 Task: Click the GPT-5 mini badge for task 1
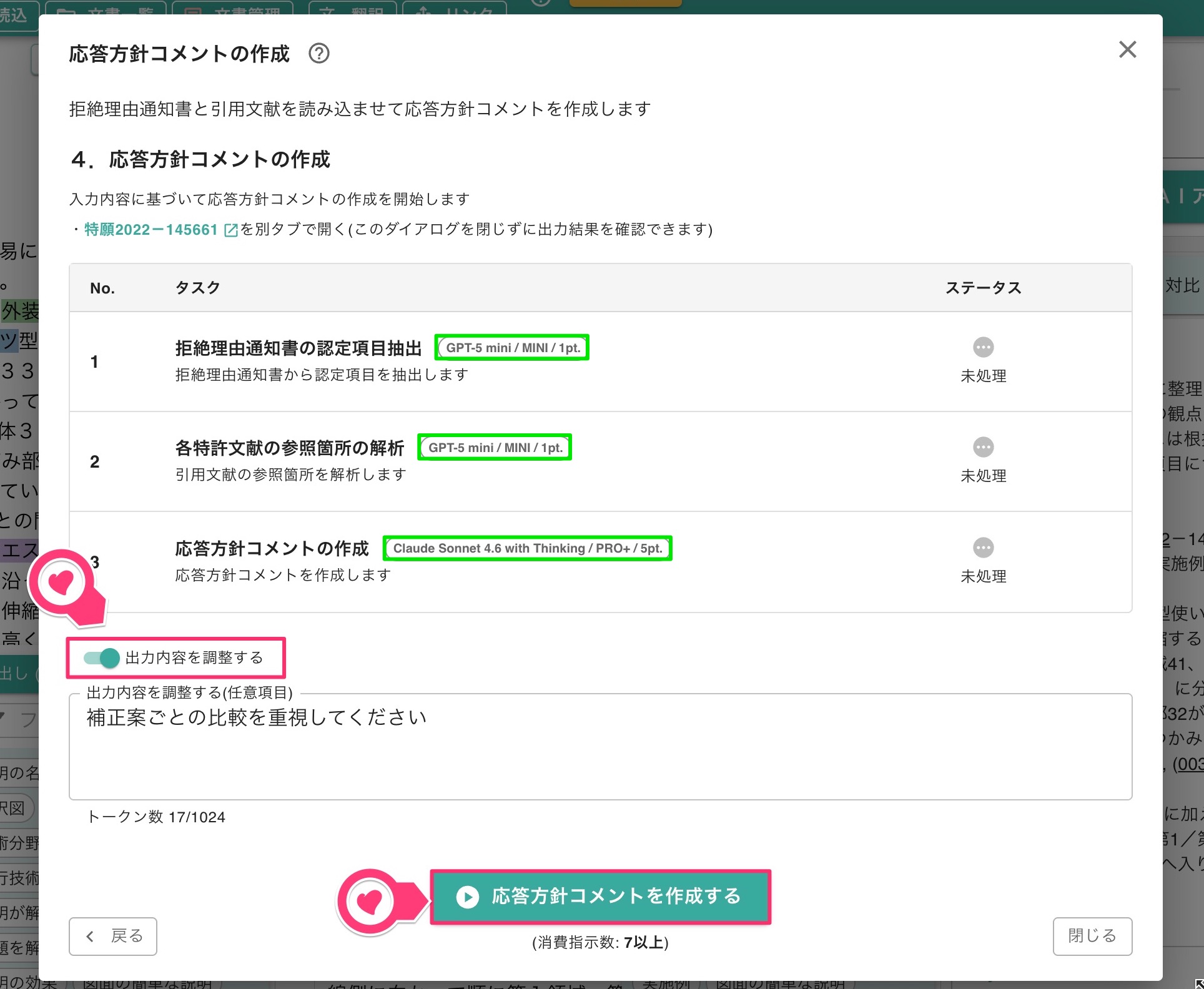(513, 347)
